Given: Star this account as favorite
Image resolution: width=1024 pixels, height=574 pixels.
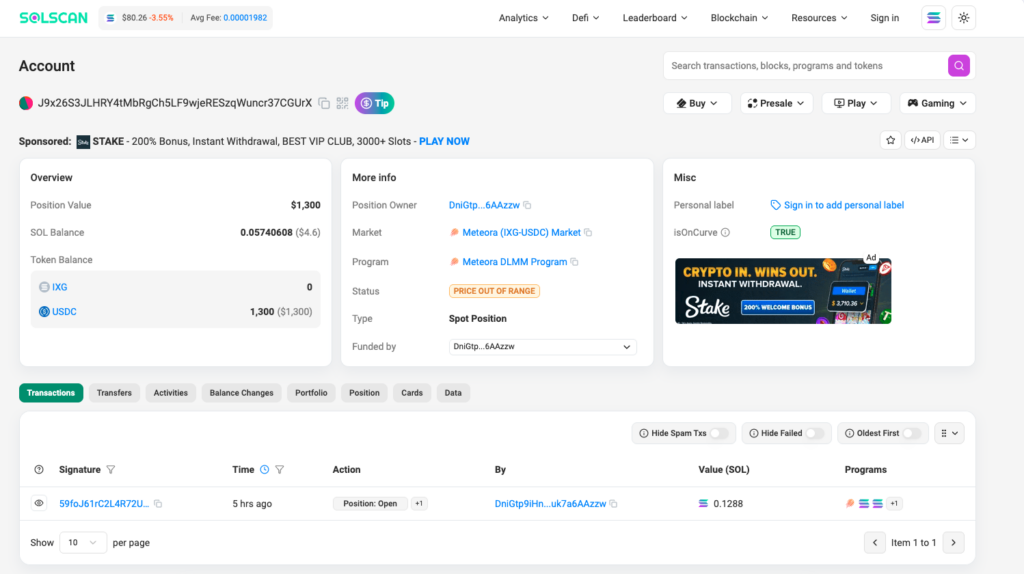Looking at the screenshot, I should pos(890,141).
